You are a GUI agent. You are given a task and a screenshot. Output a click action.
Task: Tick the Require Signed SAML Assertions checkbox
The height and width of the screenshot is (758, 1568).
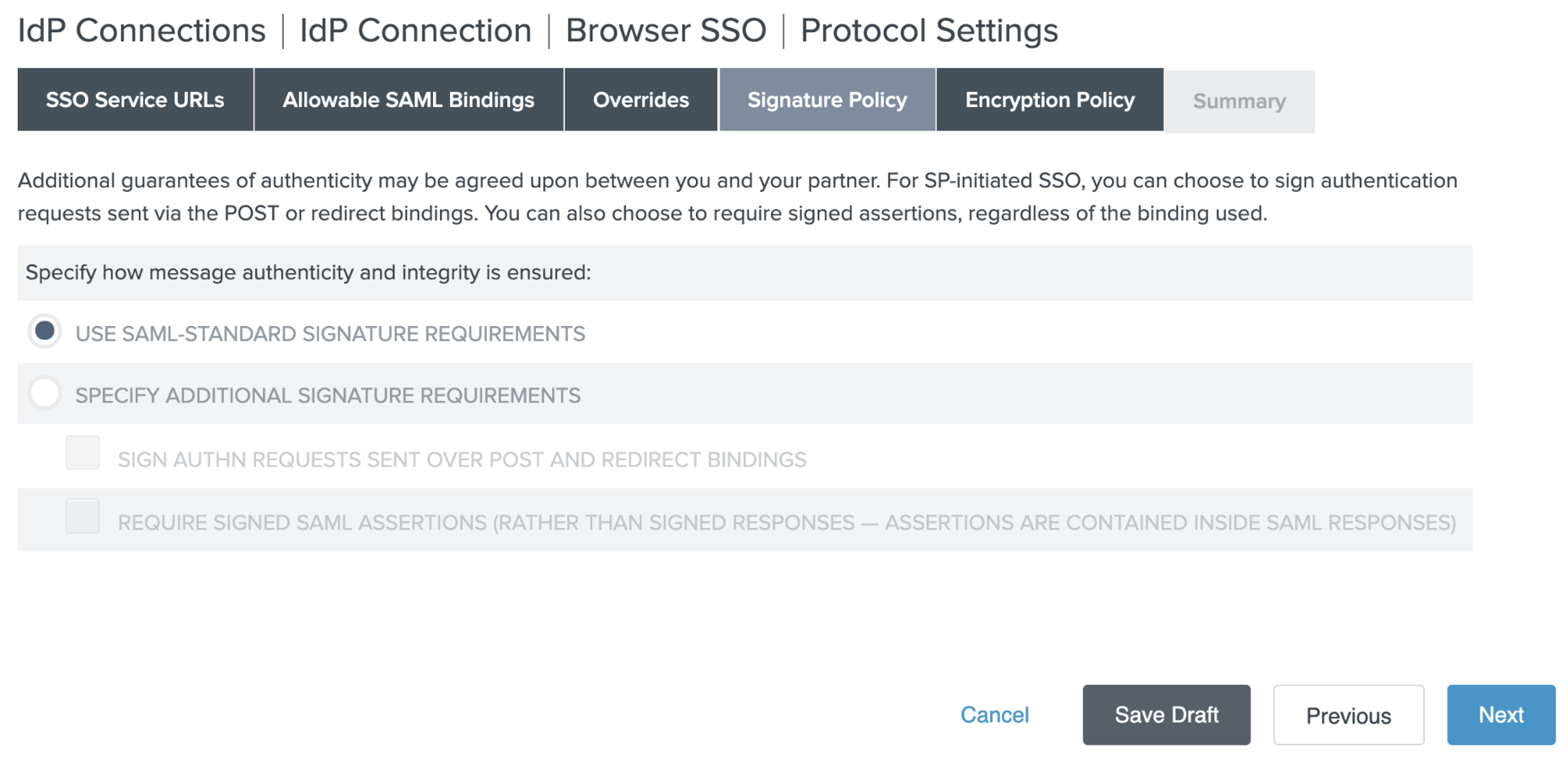pyautogui.click(x=83, y=516)
